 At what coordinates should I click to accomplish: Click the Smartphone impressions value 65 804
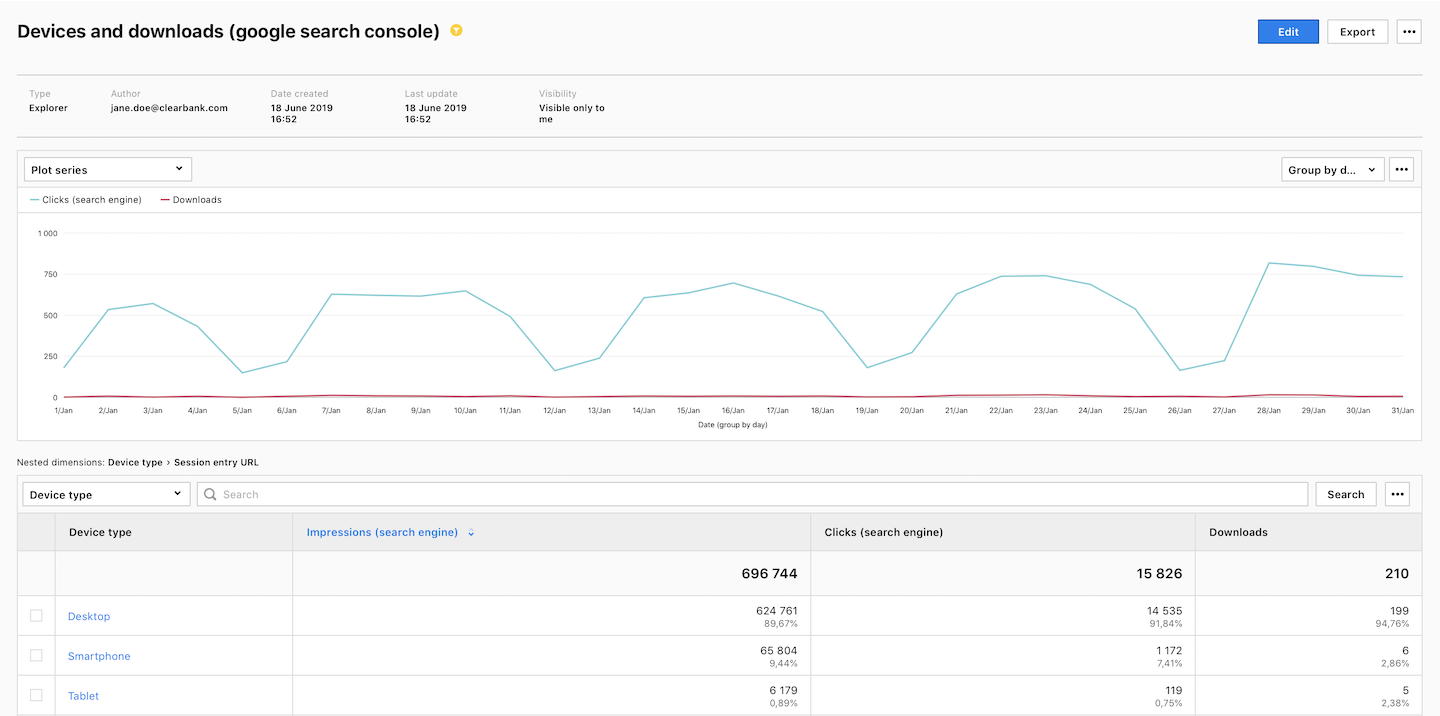click(779, 650)
